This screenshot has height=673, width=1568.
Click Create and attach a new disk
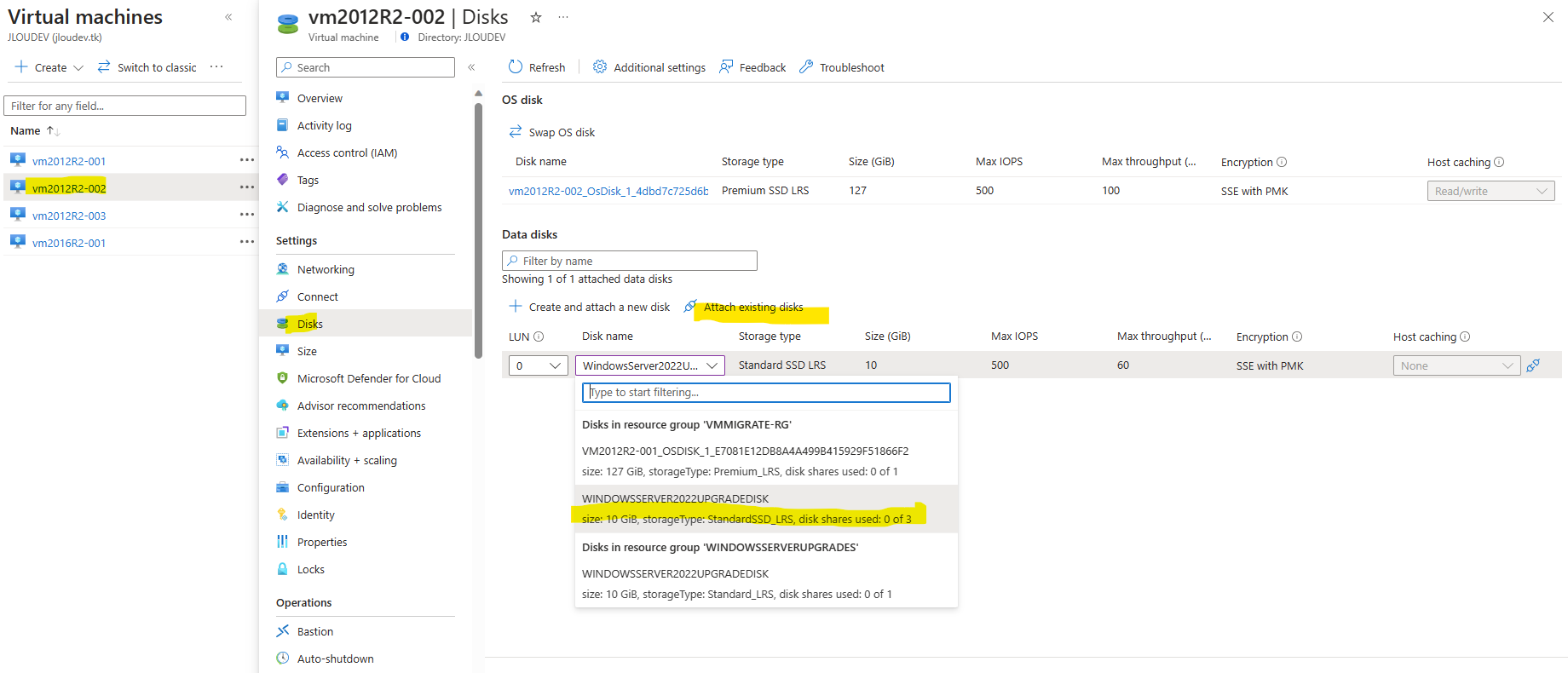coord(590,307)
